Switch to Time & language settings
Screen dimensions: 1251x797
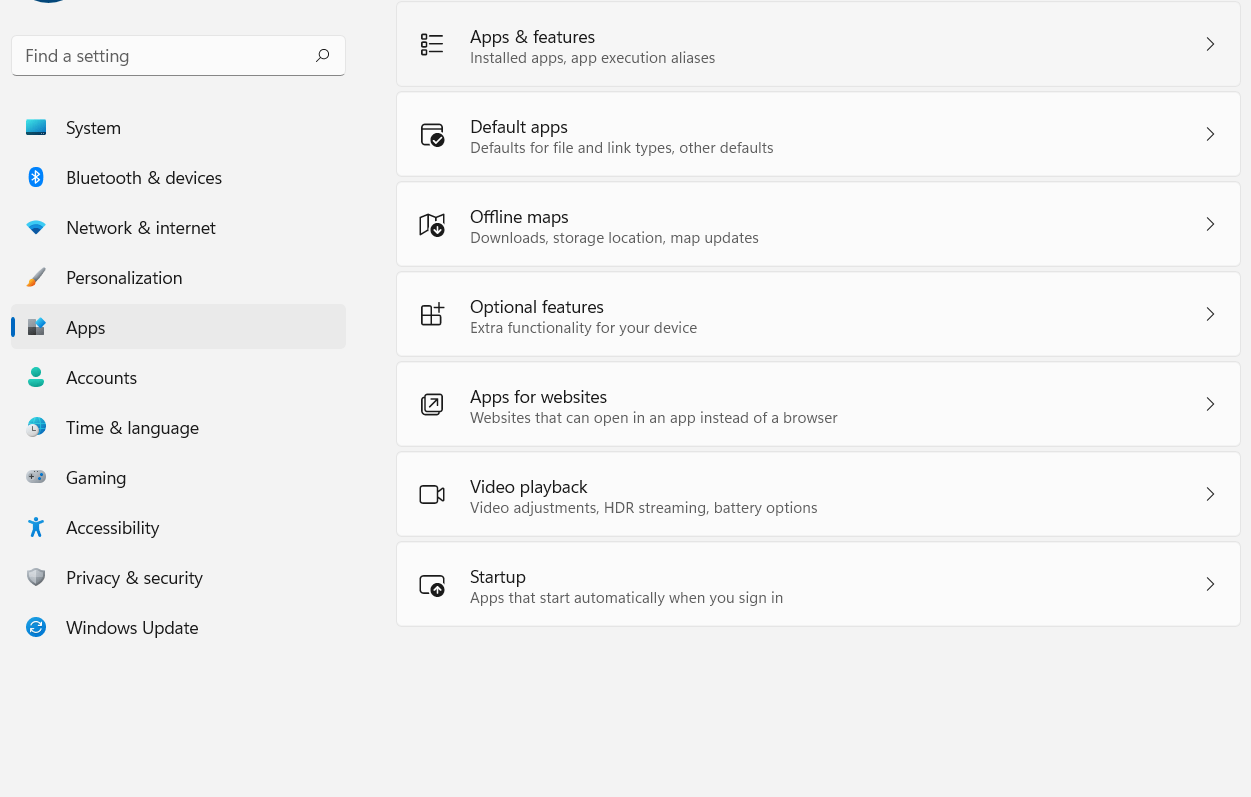tap(132, 427)
